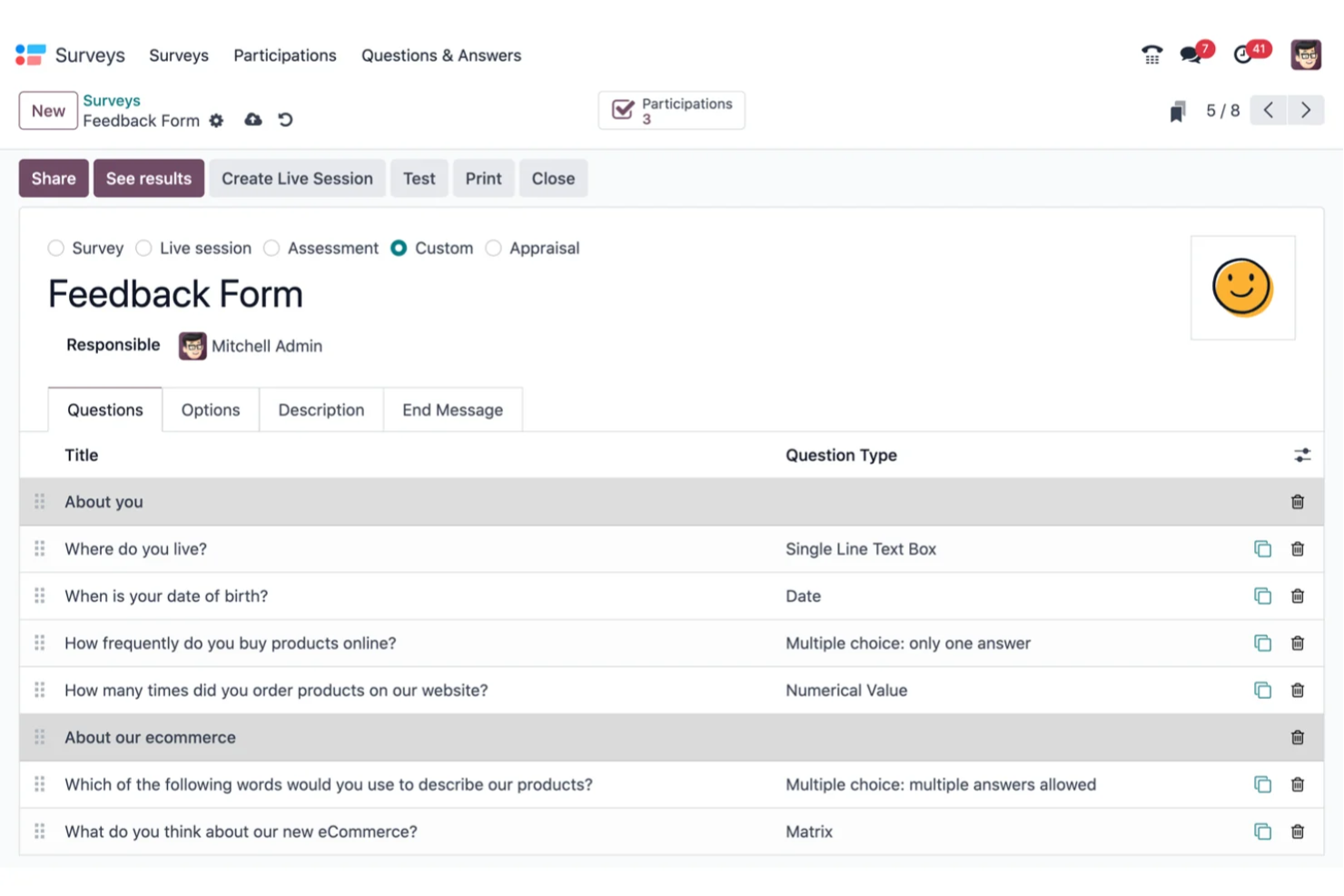
Task: Open the Responsible field Mitchell Admin dropdown
Action: 267,347
